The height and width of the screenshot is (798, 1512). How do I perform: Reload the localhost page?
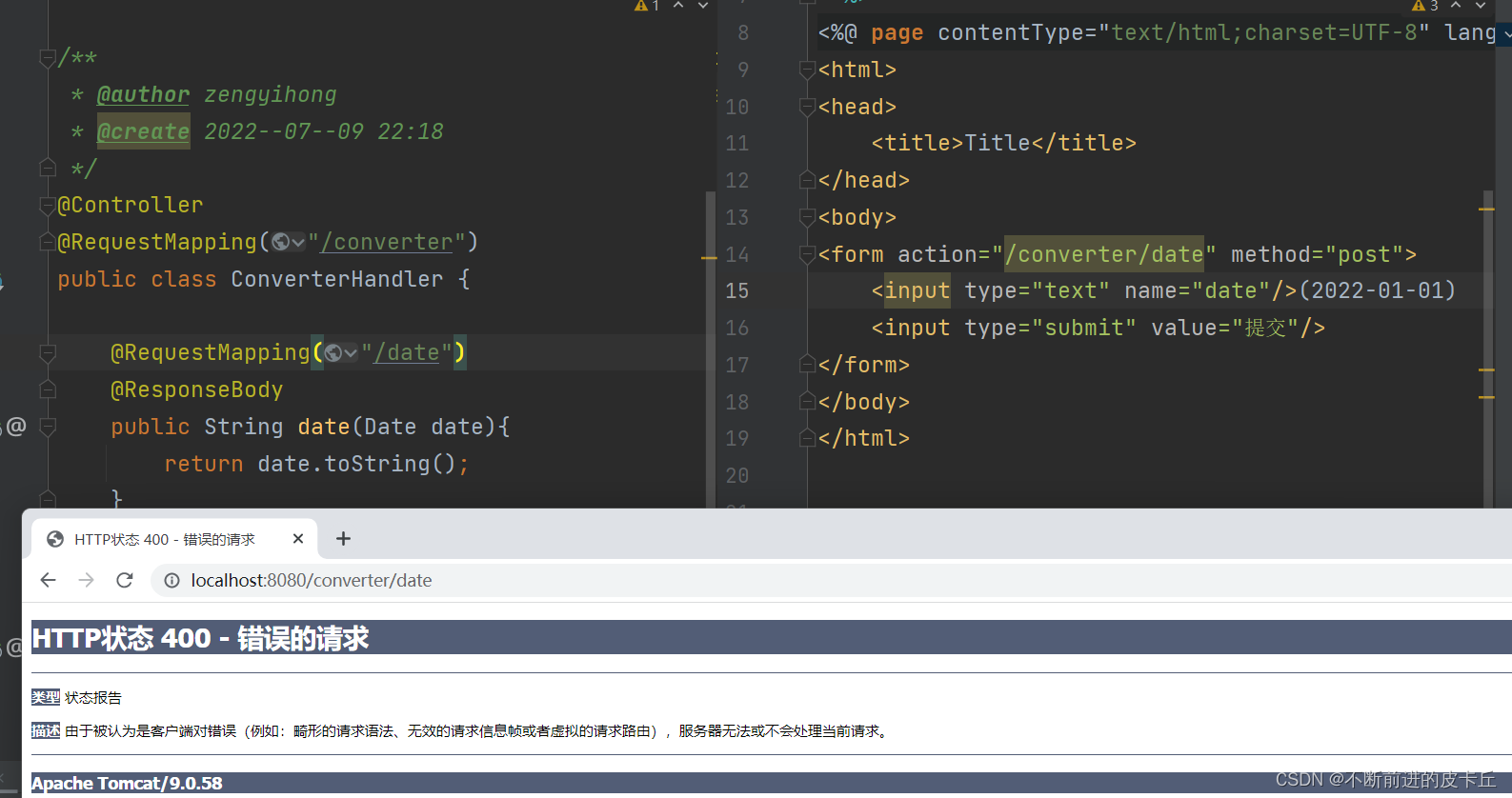click(x=125, y=580)
